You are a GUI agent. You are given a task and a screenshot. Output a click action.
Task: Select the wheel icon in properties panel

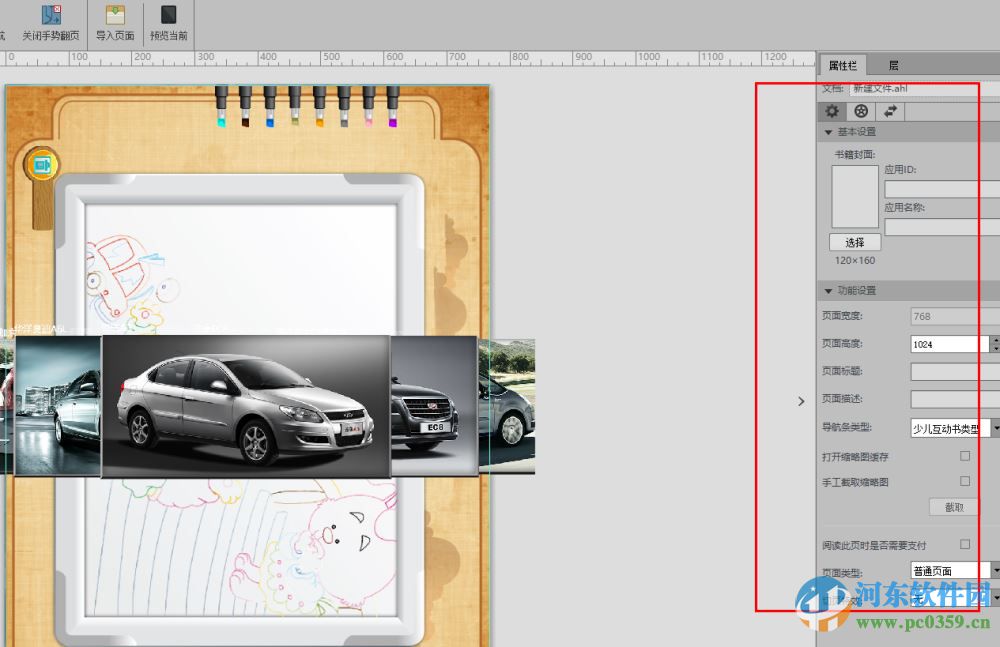pyautogui.click(x=860, y=111)
